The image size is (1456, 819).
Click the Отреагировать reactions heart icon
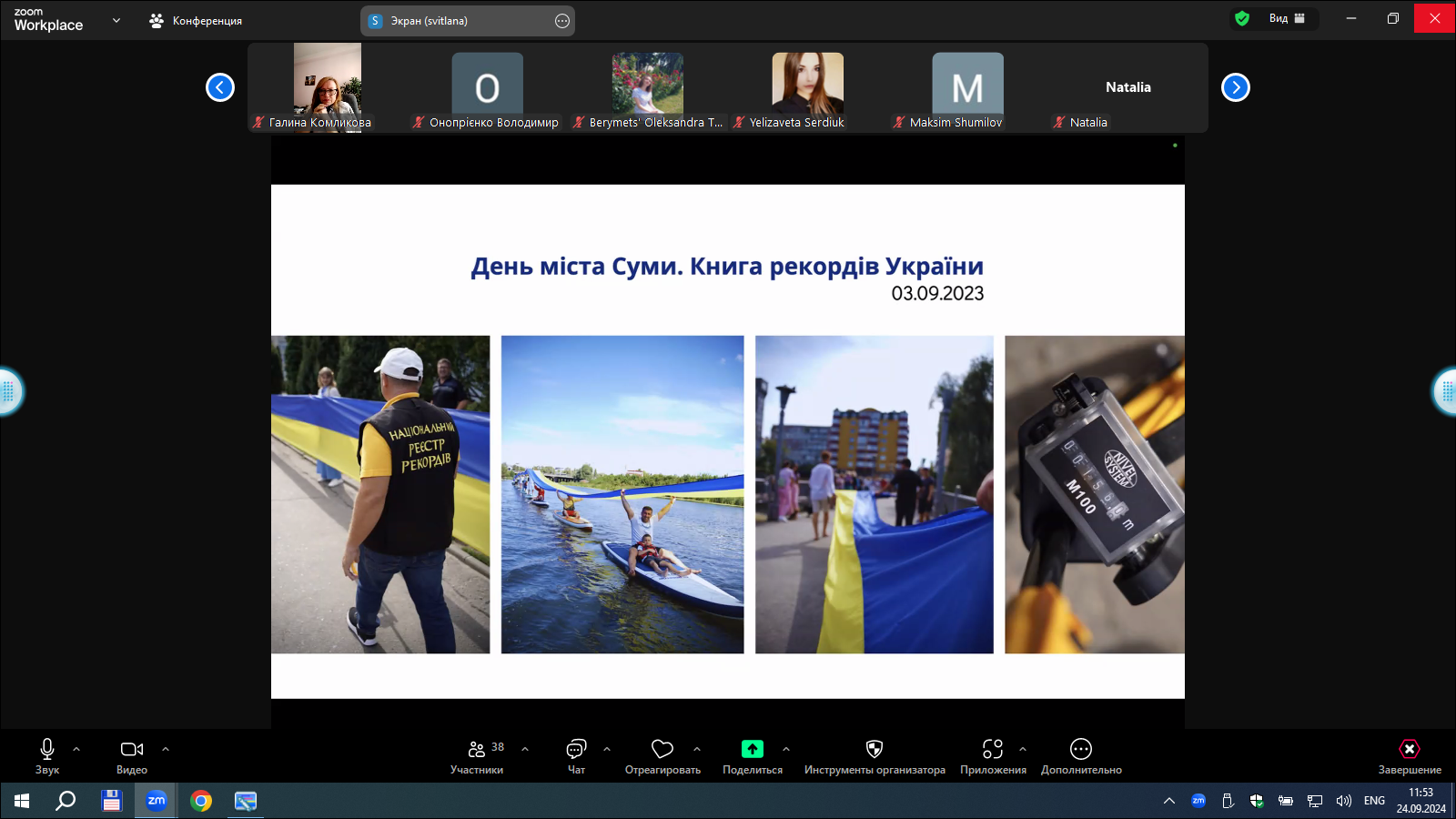coord(662,750)
